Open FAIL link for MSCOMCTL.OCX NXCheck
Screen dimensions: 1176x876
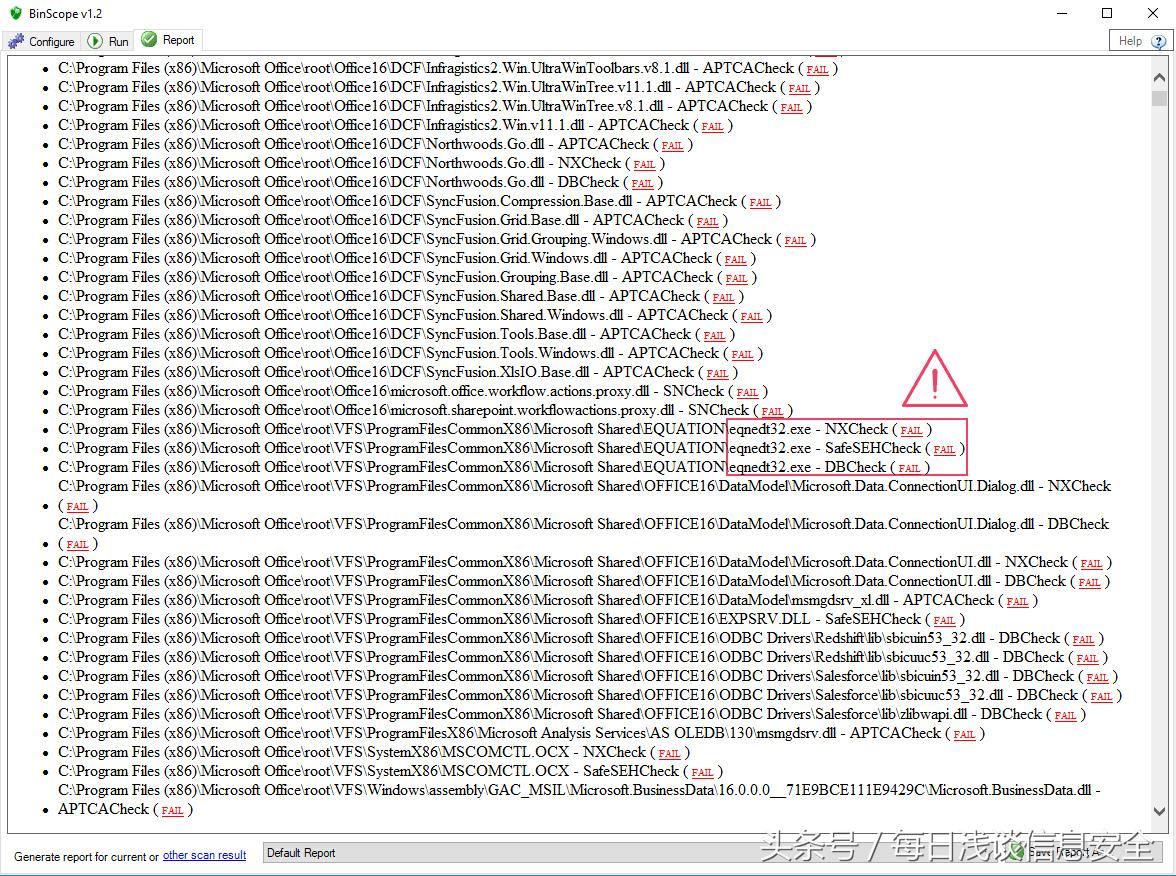[669, 754]
